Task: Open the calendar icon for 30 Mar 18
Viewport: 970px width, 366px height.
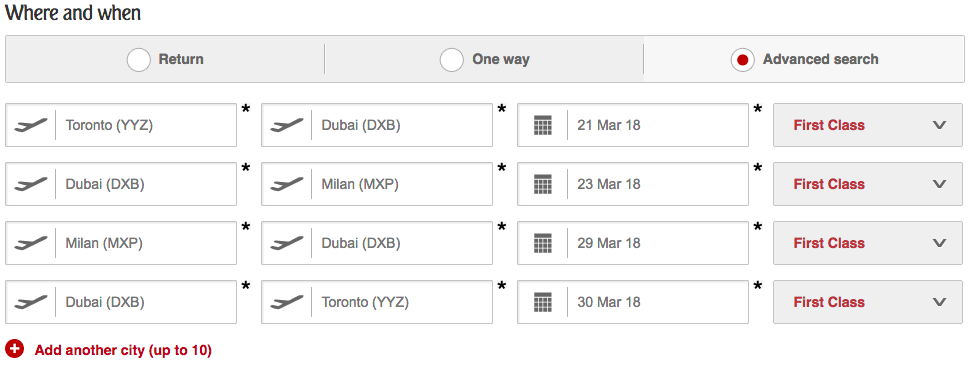Action: 543,302
